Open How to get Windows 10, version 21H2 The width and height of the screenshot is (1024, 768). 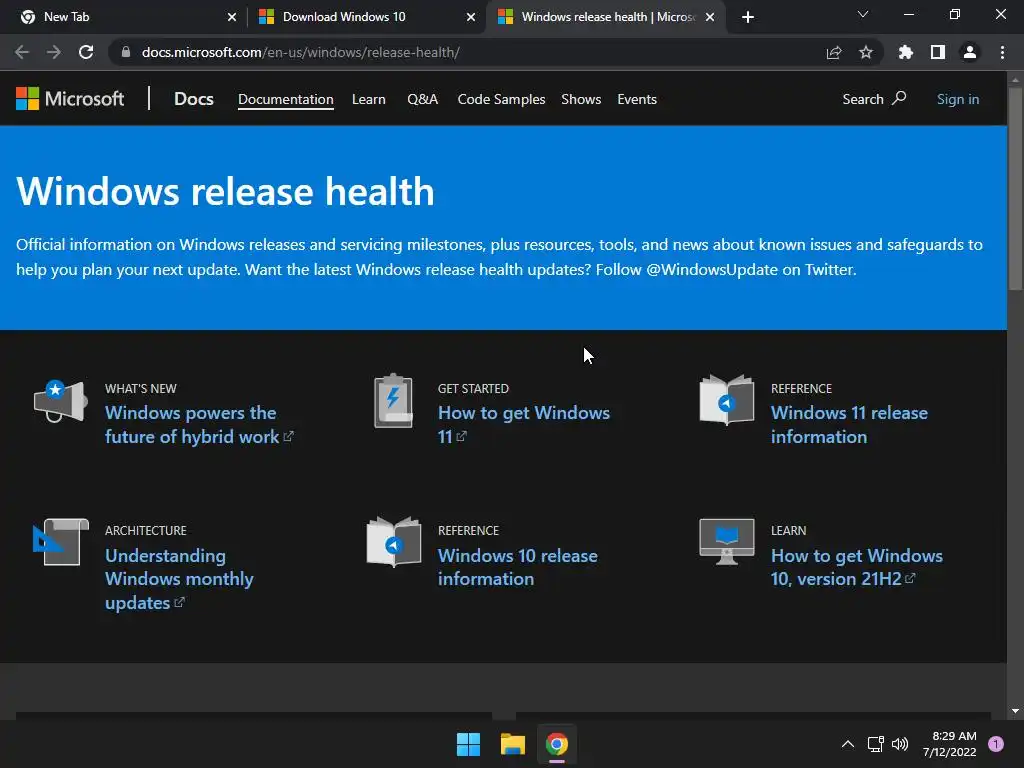pyautogui.click(x=856, y=567)
